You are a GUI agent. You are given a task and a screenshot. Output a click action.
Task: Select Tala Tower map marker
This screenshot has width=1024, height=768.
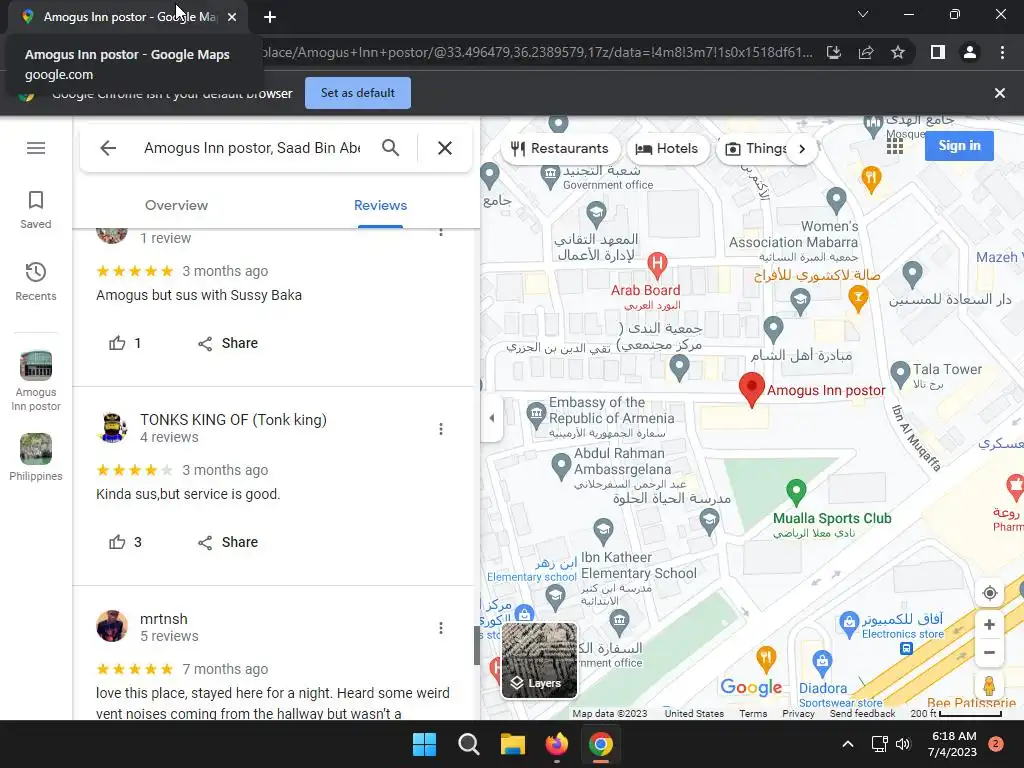click(900, 375)
